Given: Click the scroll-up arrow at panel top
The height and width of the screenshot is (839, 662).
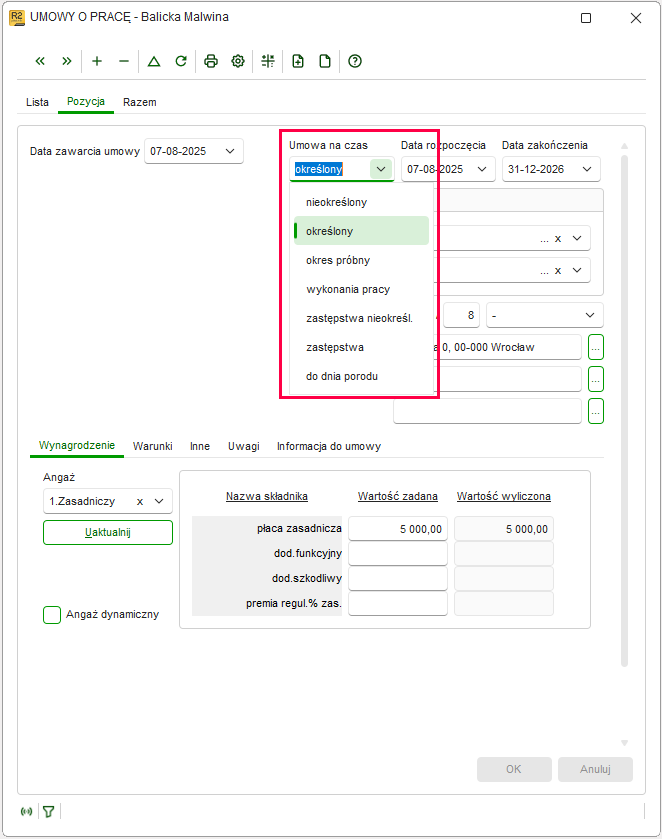Looking at the screenshot, I should tap(624, 146).
